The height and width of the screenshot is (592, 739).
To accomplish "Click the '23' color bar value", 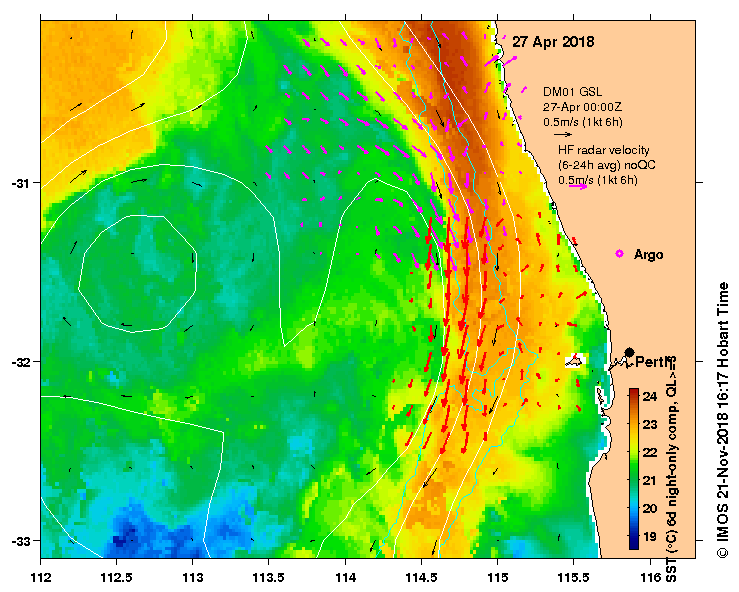I will [x=650, y=425].
